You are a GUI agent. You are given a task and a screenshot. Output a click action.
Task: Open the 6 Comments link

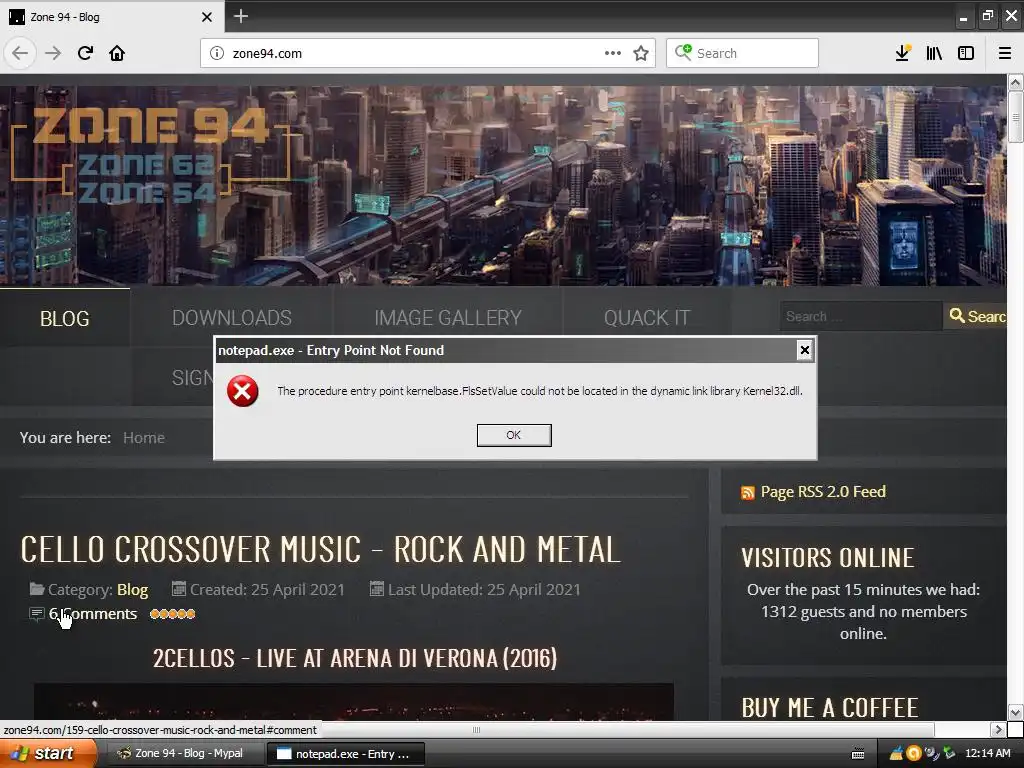tap(93, 614)
